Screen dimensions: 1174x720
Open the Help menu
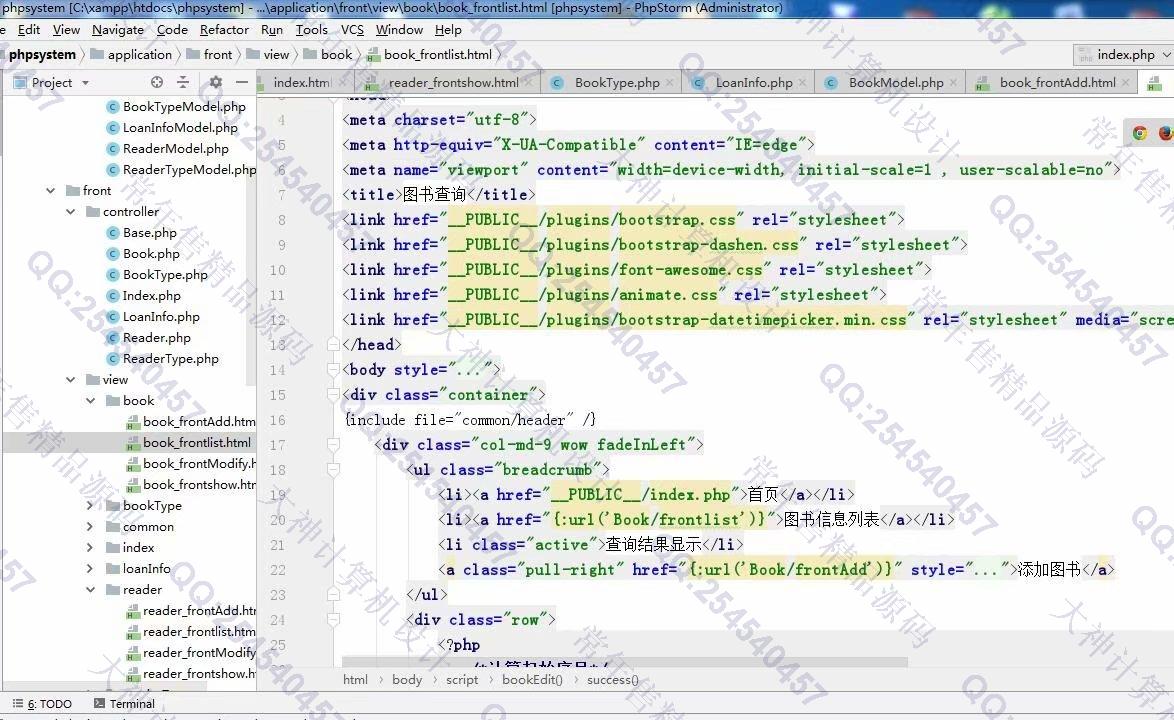click(448, 30)
